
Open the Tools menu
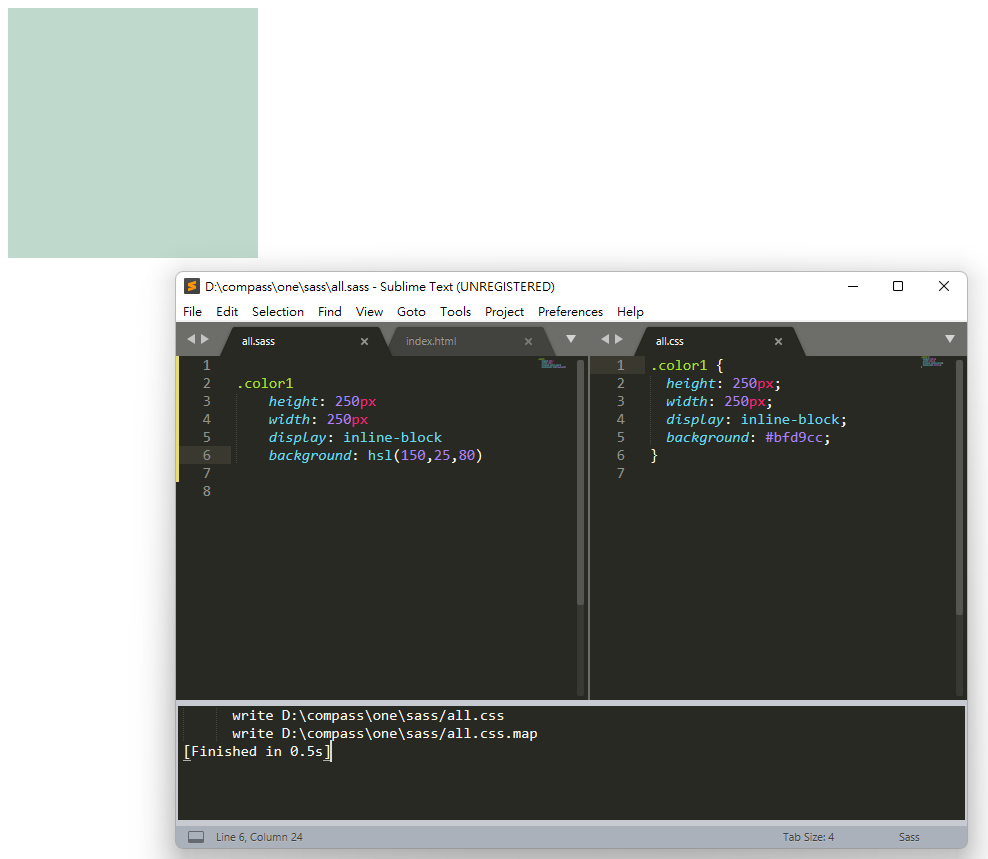pos(456,311)
